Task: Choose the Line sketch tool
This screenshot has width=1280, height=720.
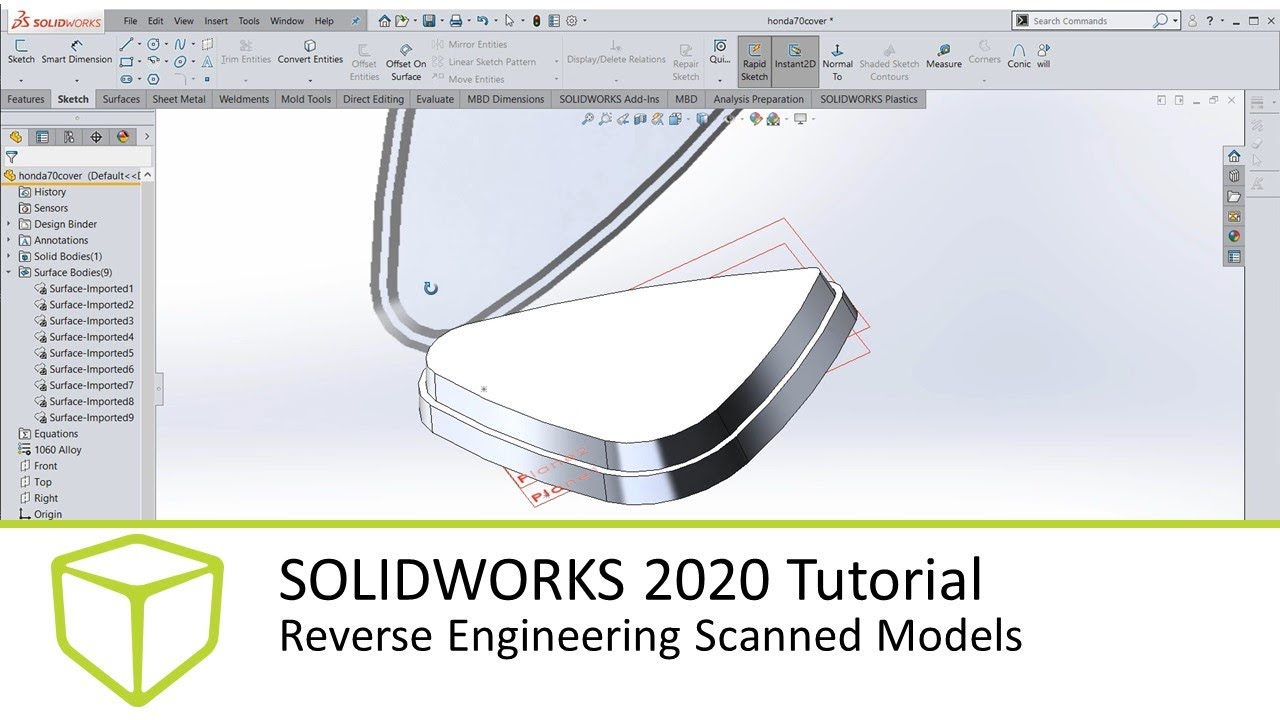Action: pyautogui.click(x=126, y=44)
